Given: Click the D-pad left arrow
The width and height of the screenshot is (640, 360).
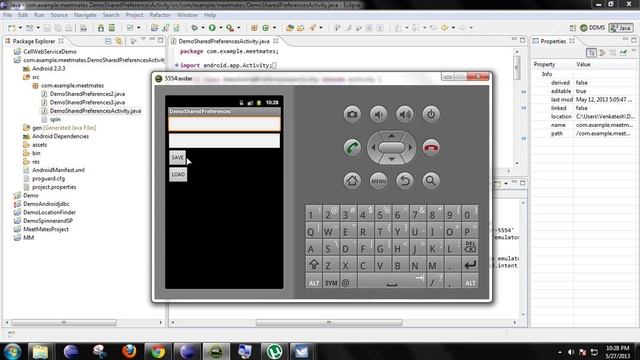Looking at the screenshot, I should tap(373, 147).
